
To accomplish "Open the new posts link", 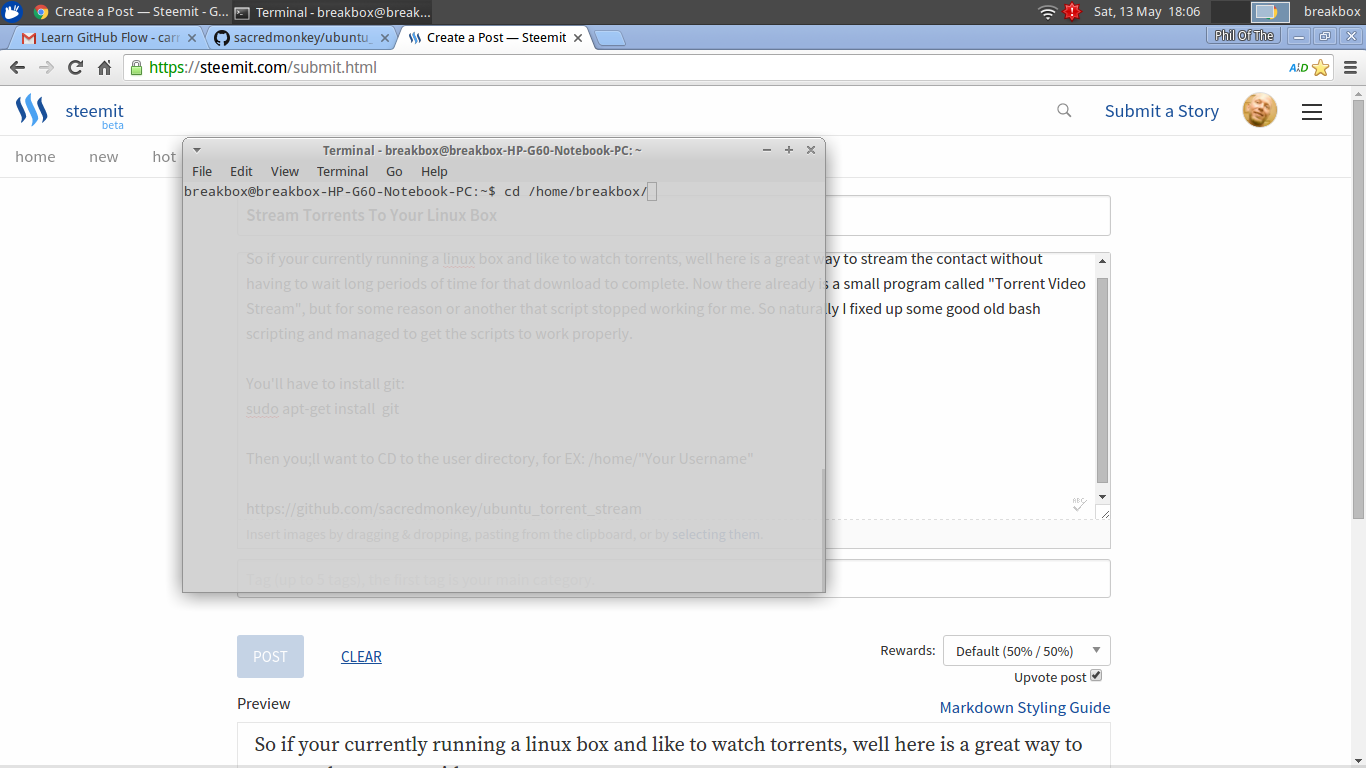I will (104, 156).
